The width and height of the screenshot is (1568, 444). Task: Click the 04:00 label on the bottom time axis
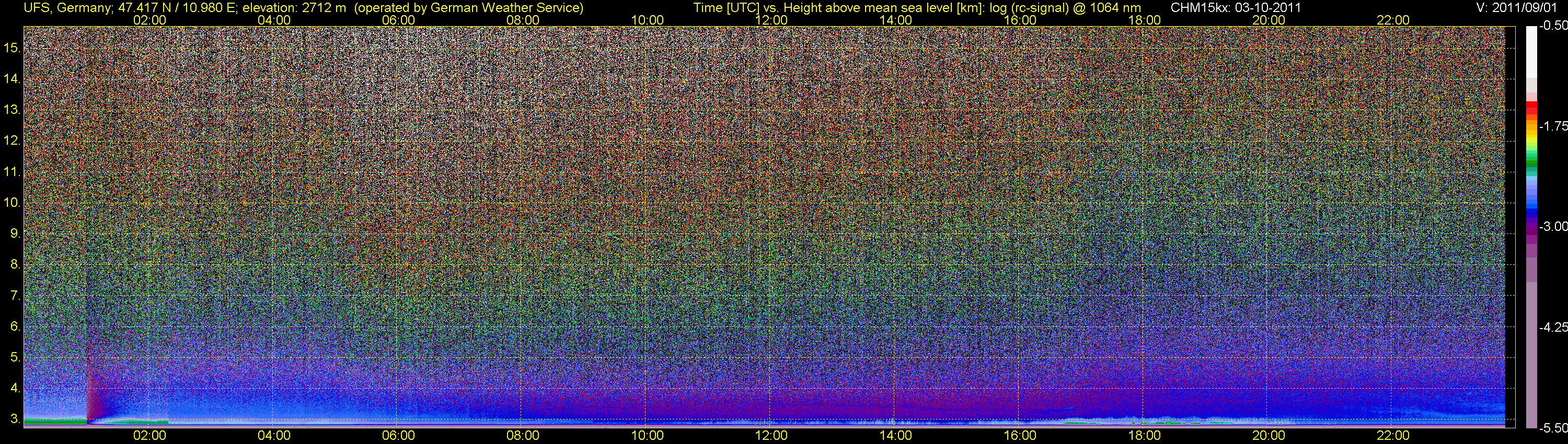[x=274, y=436]
